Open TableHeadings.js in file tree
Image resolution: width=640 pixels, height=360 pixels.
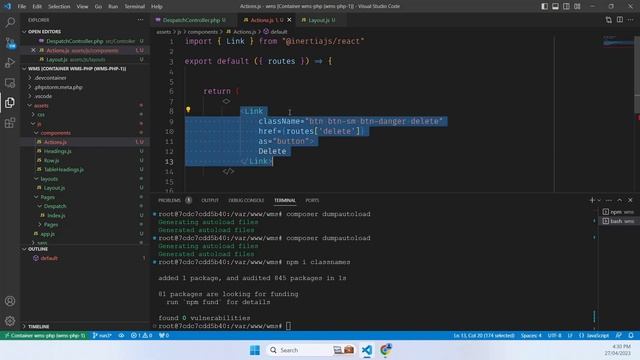64,169
